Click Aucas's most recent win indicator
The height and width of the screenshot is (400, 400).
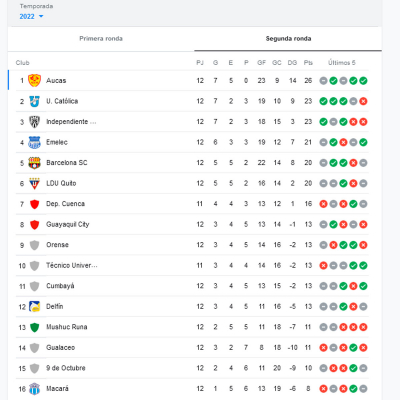[363, 80]
